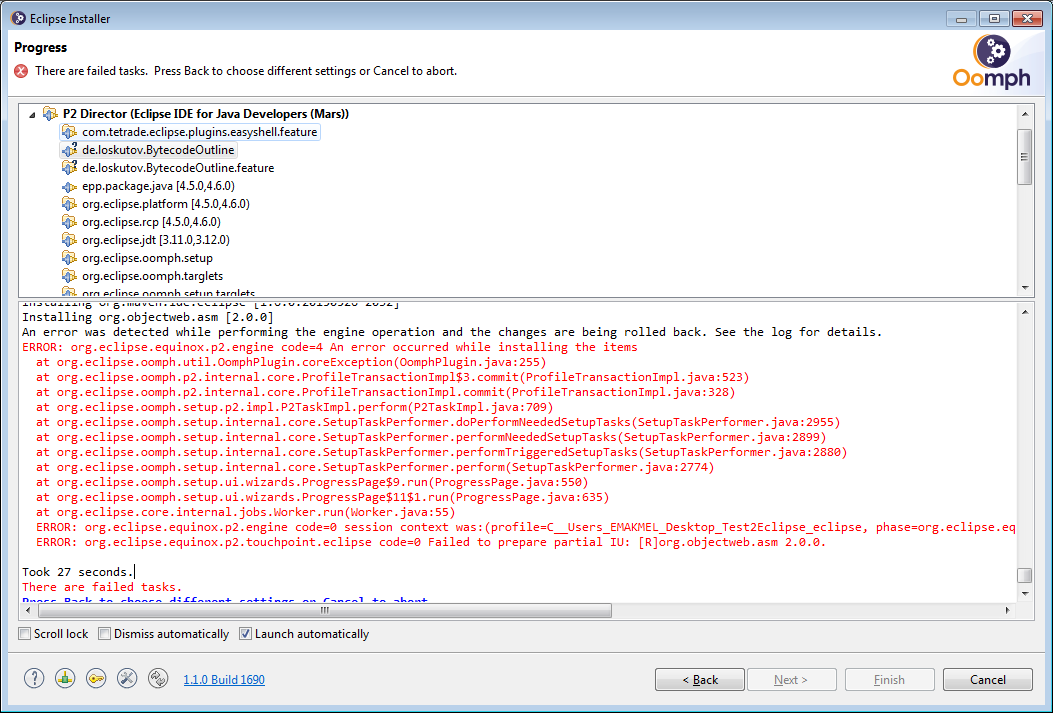The height and width of the screenshot is (713, 1053).
Task: Enable the Scroll lock checkbox
Action: tap(25, 634)
